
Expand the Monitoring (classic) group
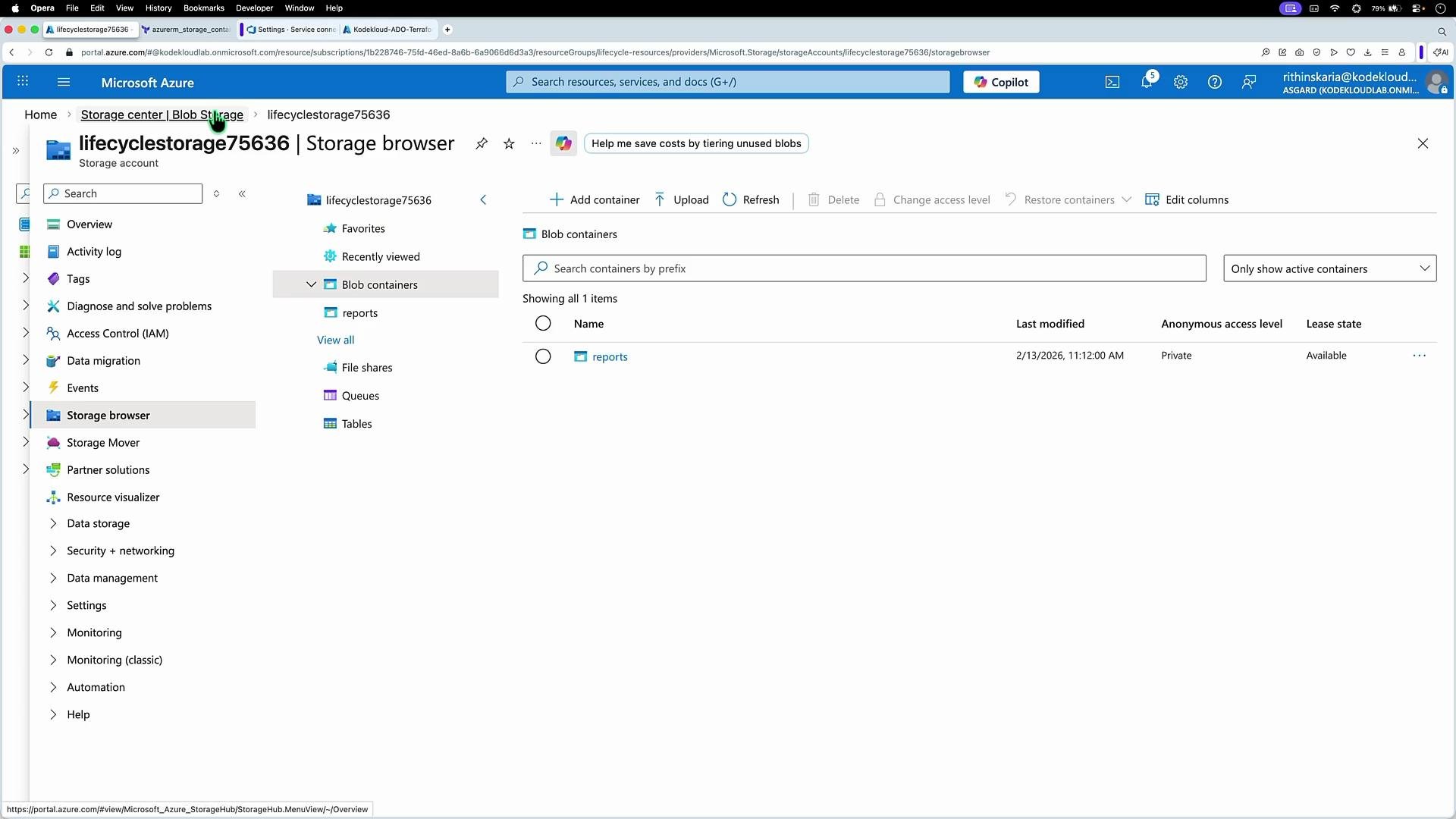(115, 661)
